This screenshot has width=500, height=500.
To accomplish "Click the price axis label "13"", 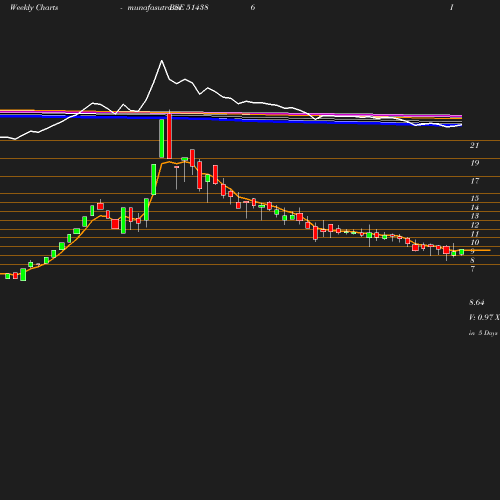I will coord(475,216).
